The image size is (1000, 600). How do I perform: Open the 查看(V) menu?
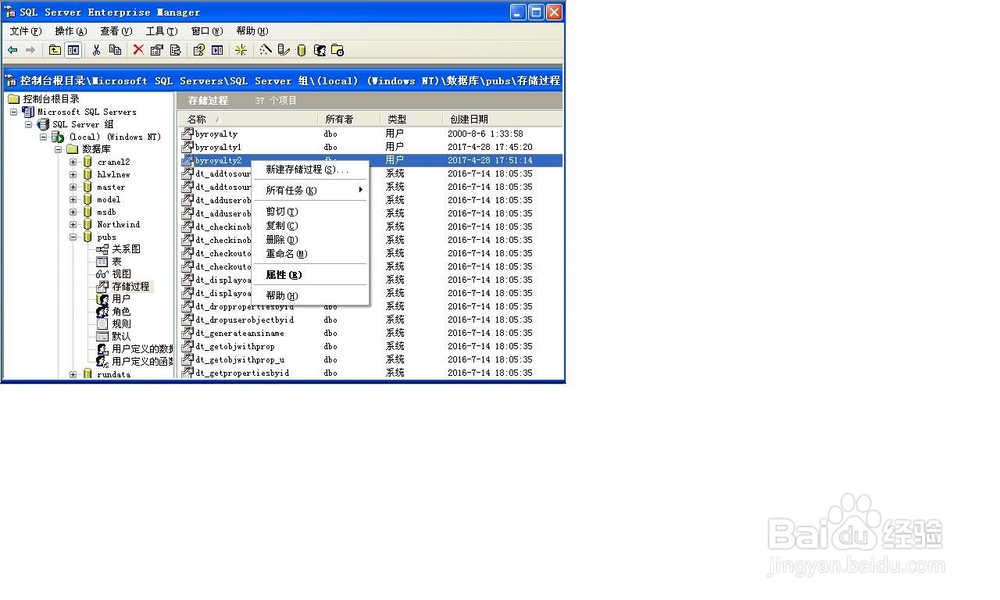point(116,31)
